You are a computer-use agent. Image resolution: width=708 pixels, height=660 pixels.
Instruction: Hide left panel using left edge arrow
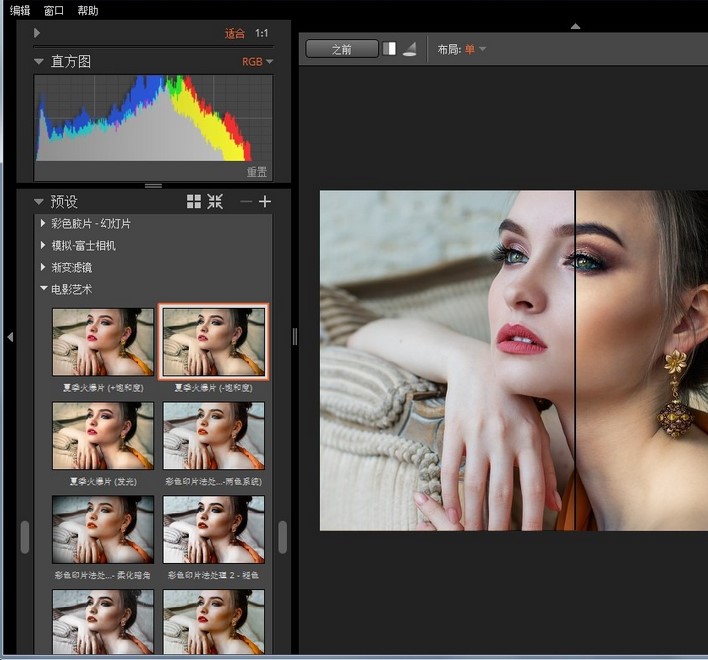coord(9,337)
